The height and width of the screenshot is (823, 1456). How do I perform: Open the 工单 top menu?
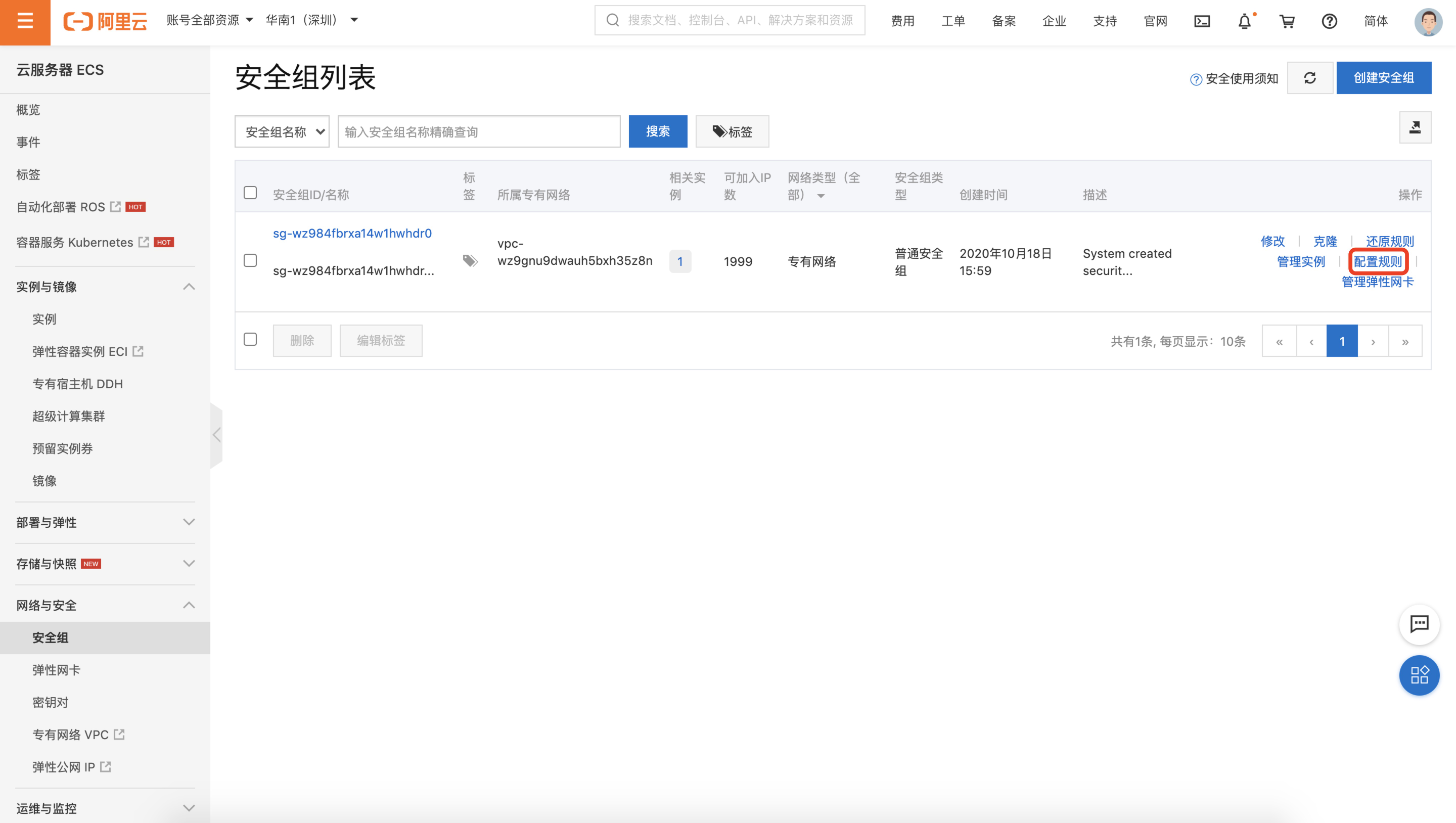[x=953, y=21]
